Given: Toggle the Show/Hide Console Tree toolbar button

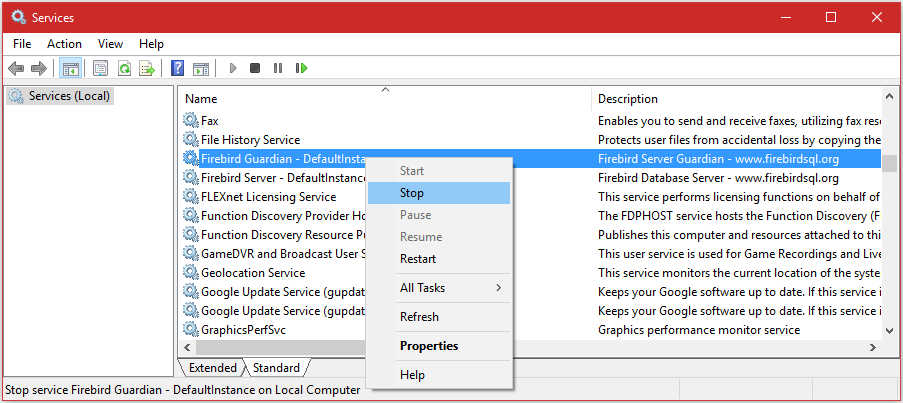Looking at the screenshot, I should pyautogui.click(x=70, y=68).
